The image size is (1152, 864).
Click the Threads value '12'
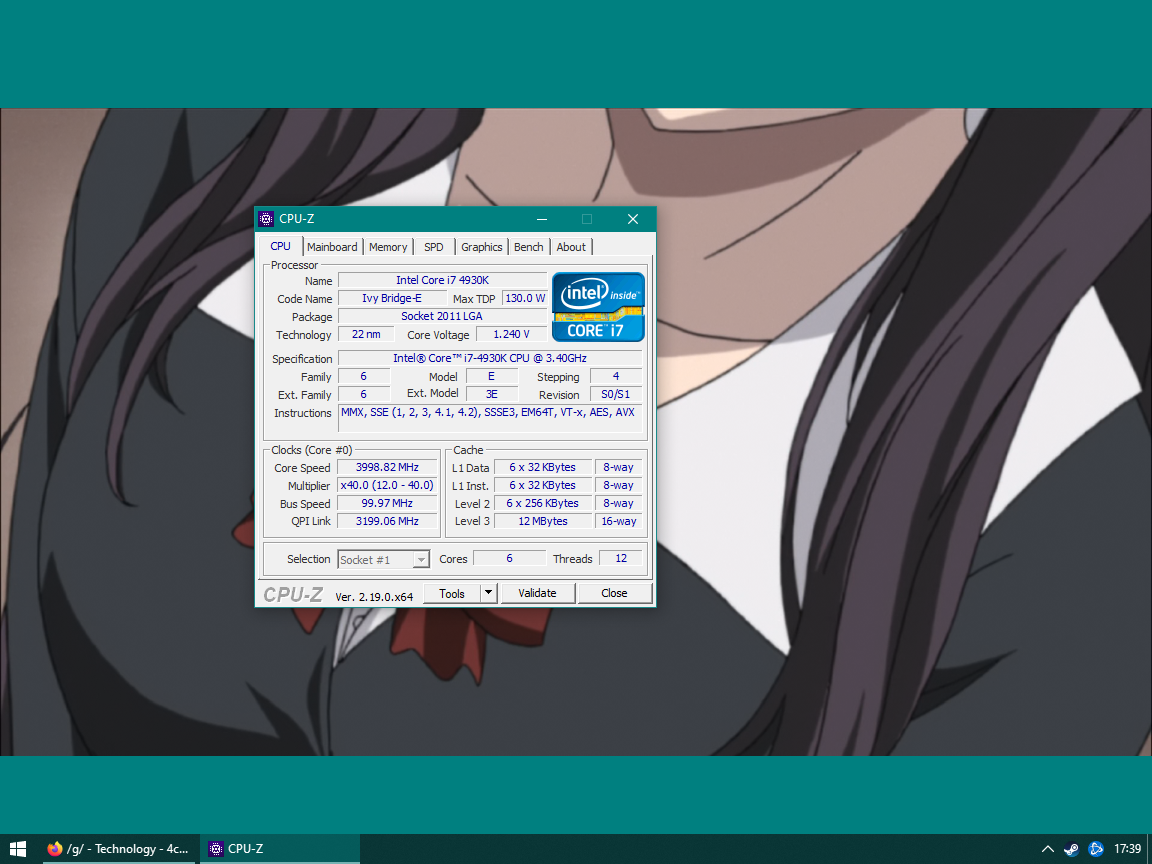pyautogui.click(x=621, y=558)
